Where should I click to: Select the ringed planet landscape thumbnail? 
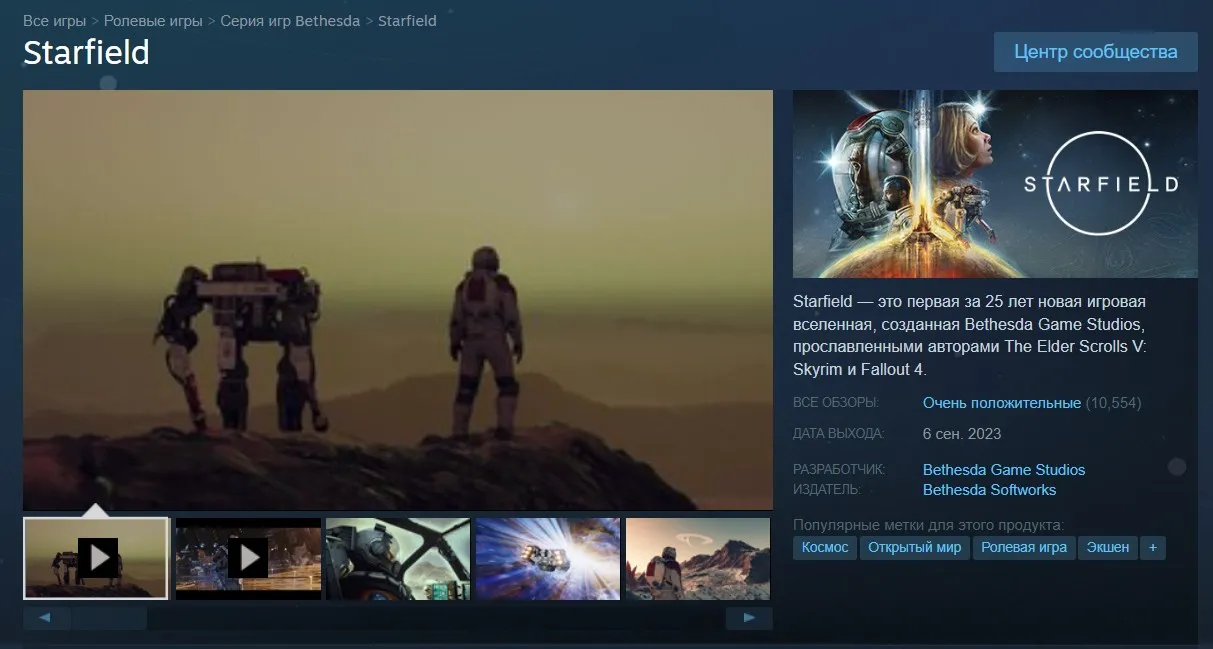pos(698,558)
